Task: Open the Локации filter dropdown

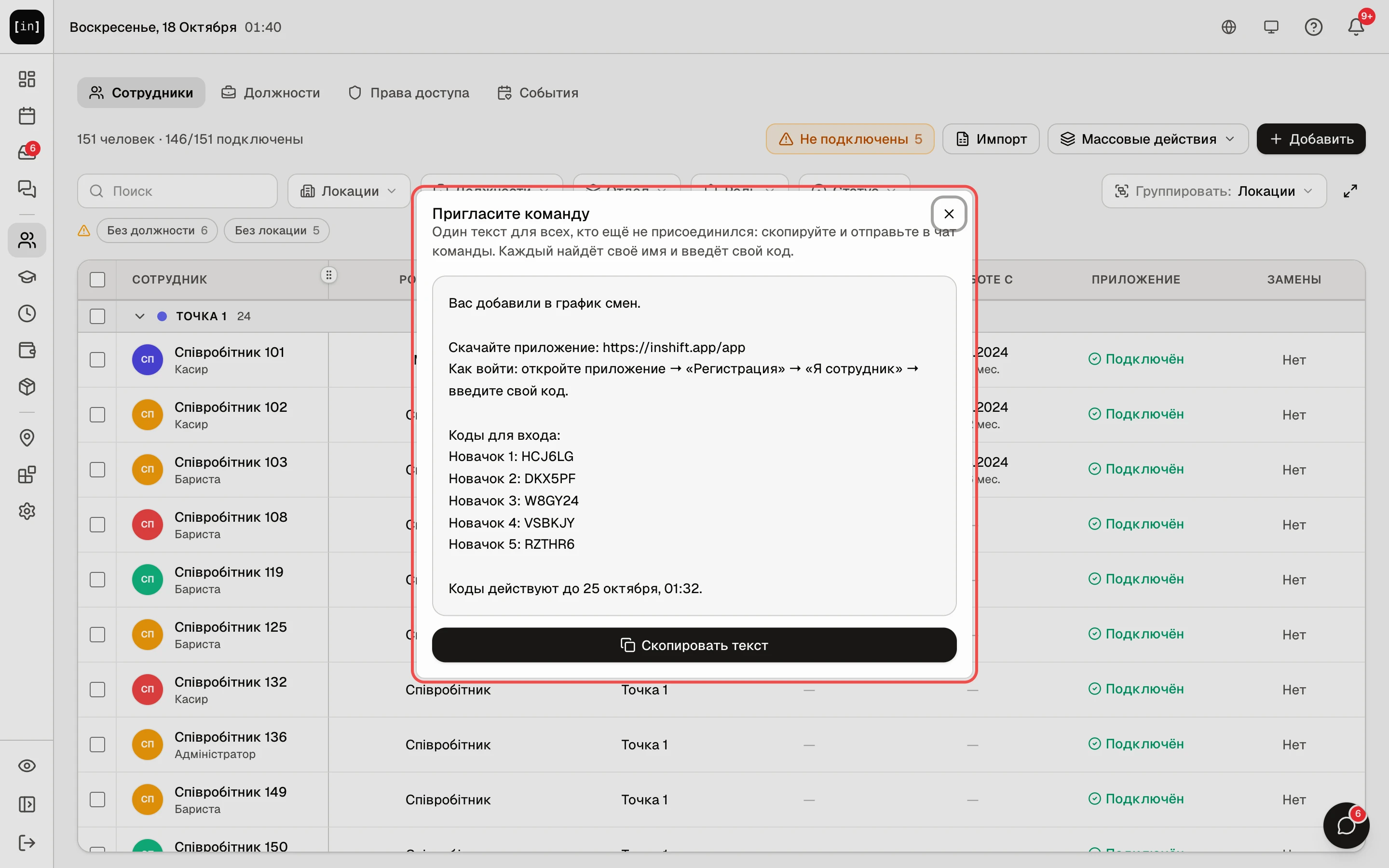Action: click(349, 191)
